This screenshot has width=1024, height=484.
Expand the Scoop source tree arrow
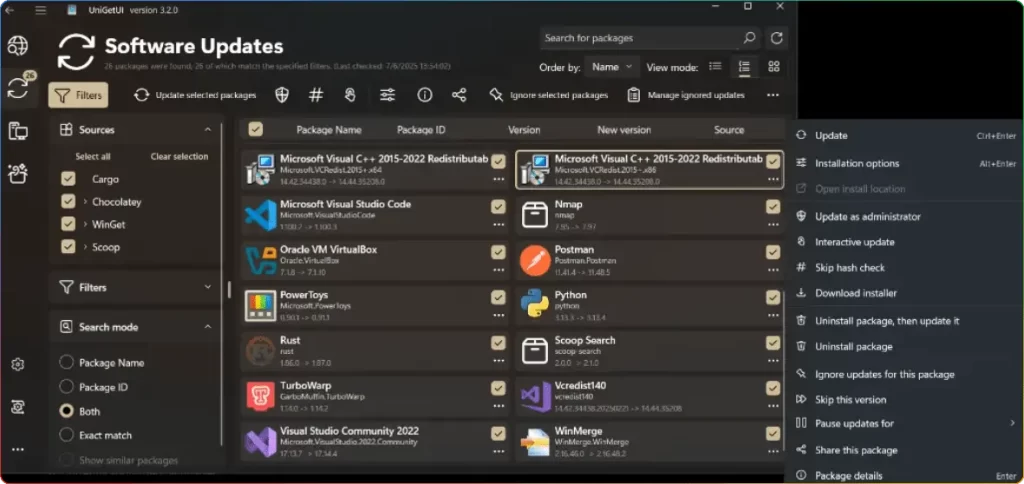click(86, 247)
